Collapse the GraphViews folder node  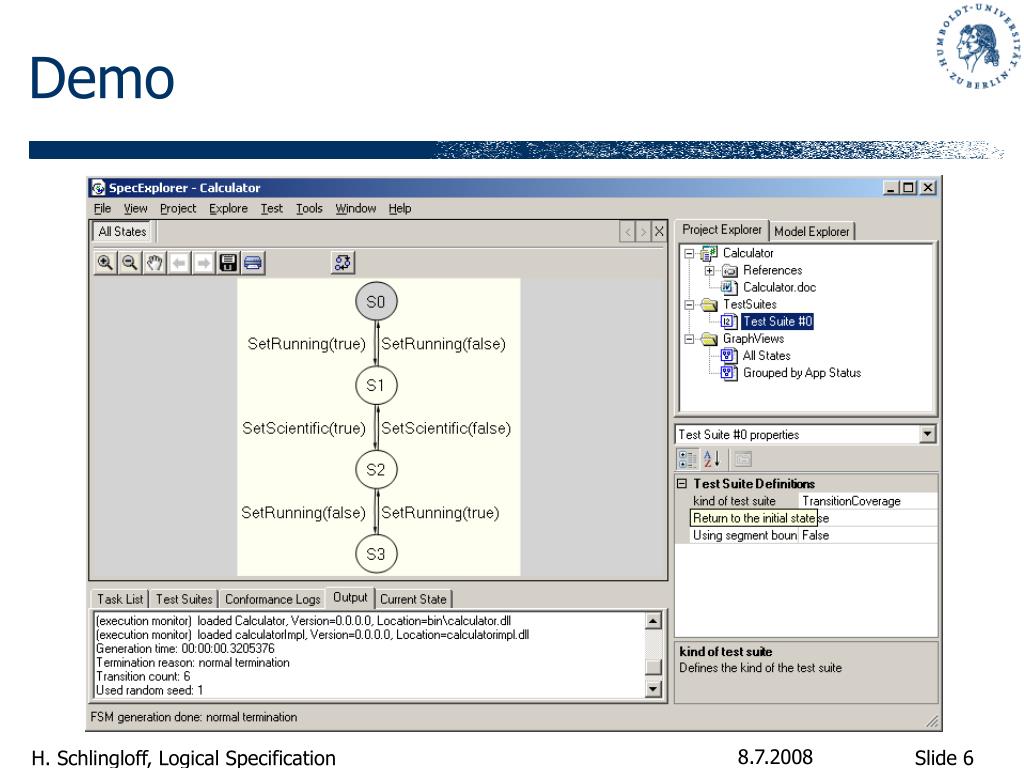(x=689, y=339)
